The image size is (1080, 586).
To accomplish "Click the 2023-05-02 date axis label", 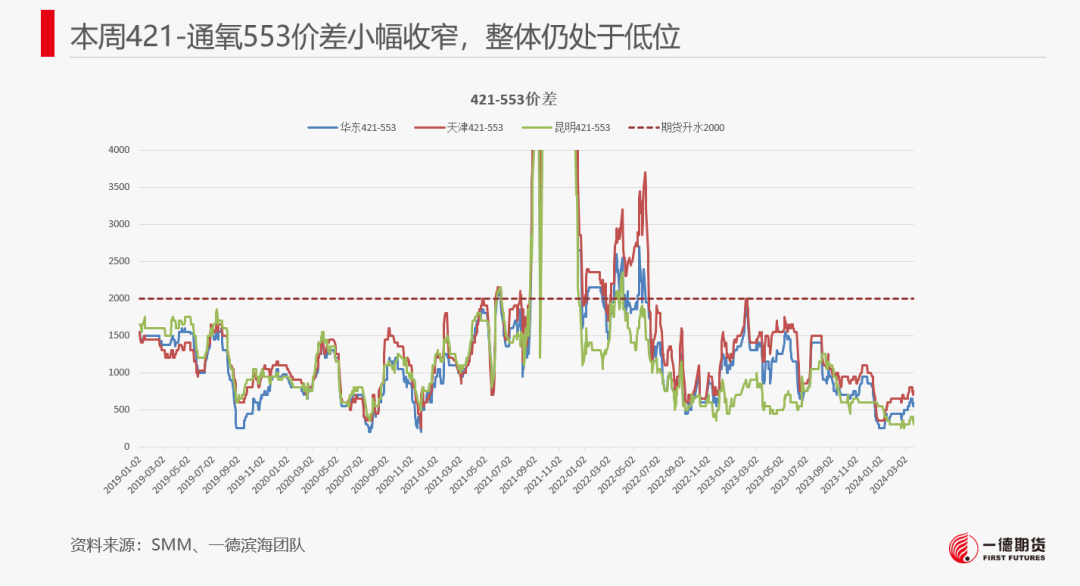I will [x=766, y=473].
